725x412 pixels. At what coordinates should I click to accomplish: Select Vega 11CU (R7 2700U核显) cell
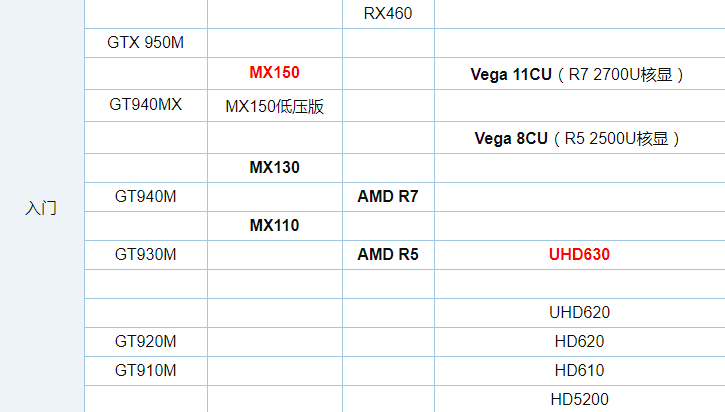(577, 74)
